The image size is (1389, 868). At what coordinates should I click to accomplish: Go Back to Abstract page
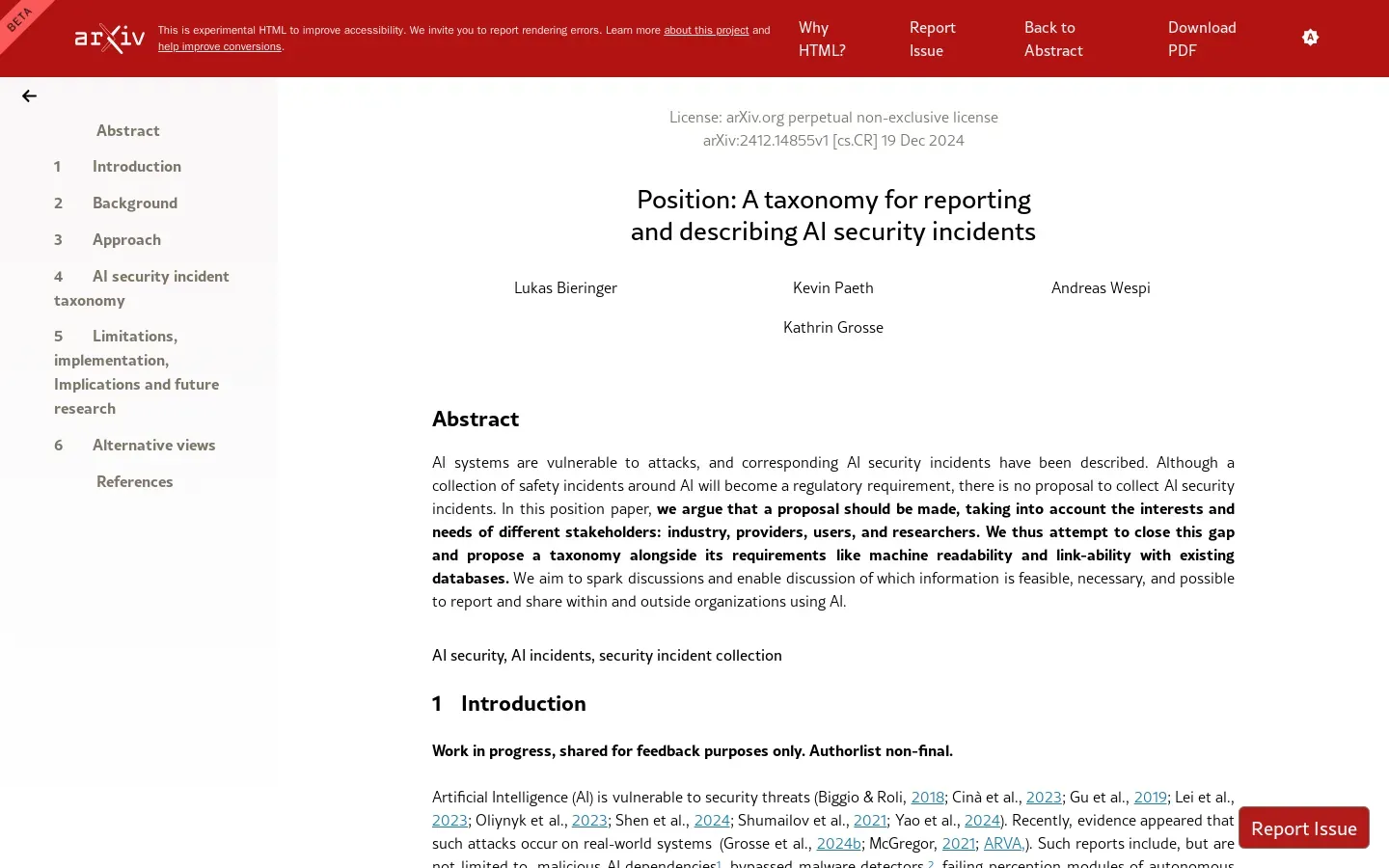[x=1052, y=40]
